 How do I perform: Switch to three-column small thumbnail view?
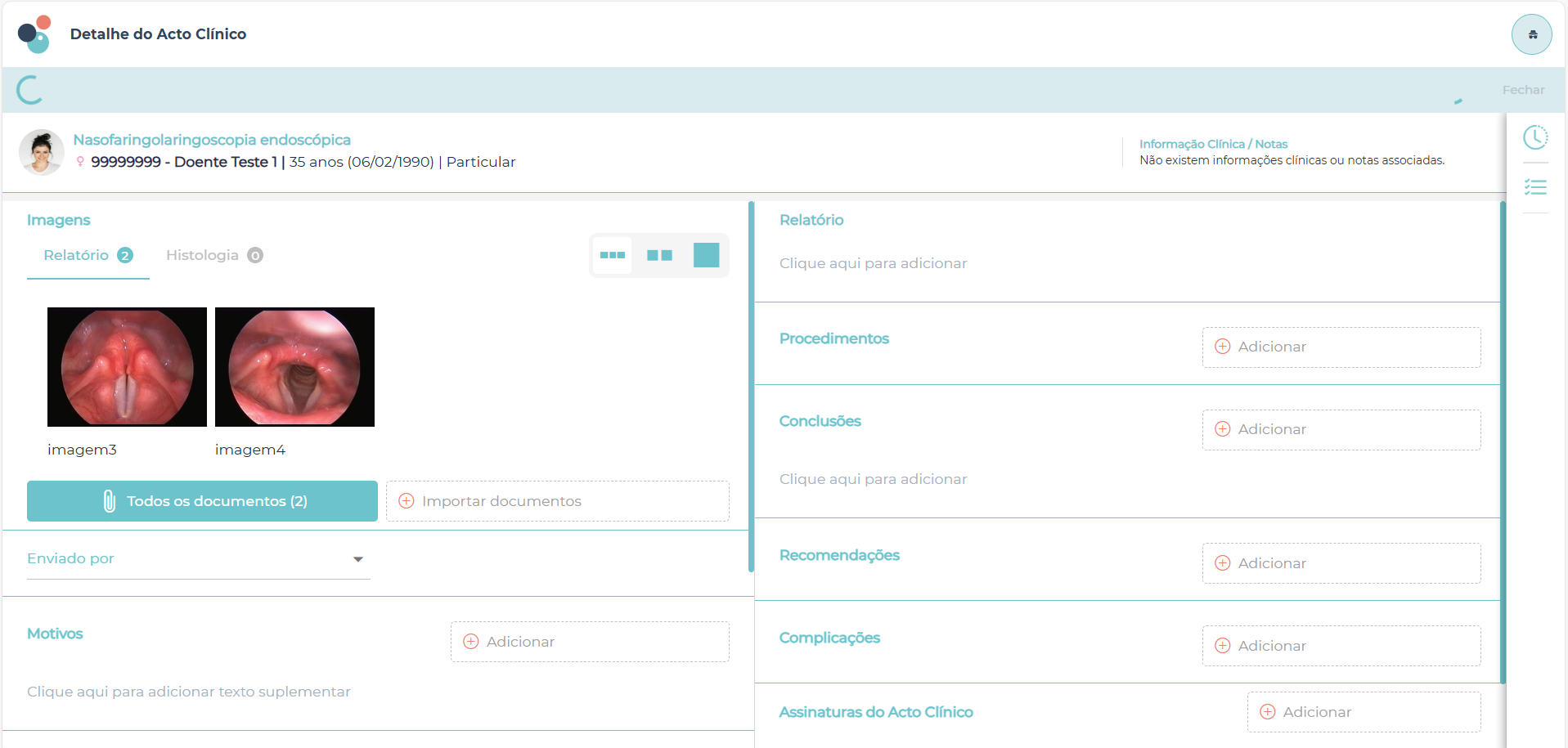pos(612,255)
